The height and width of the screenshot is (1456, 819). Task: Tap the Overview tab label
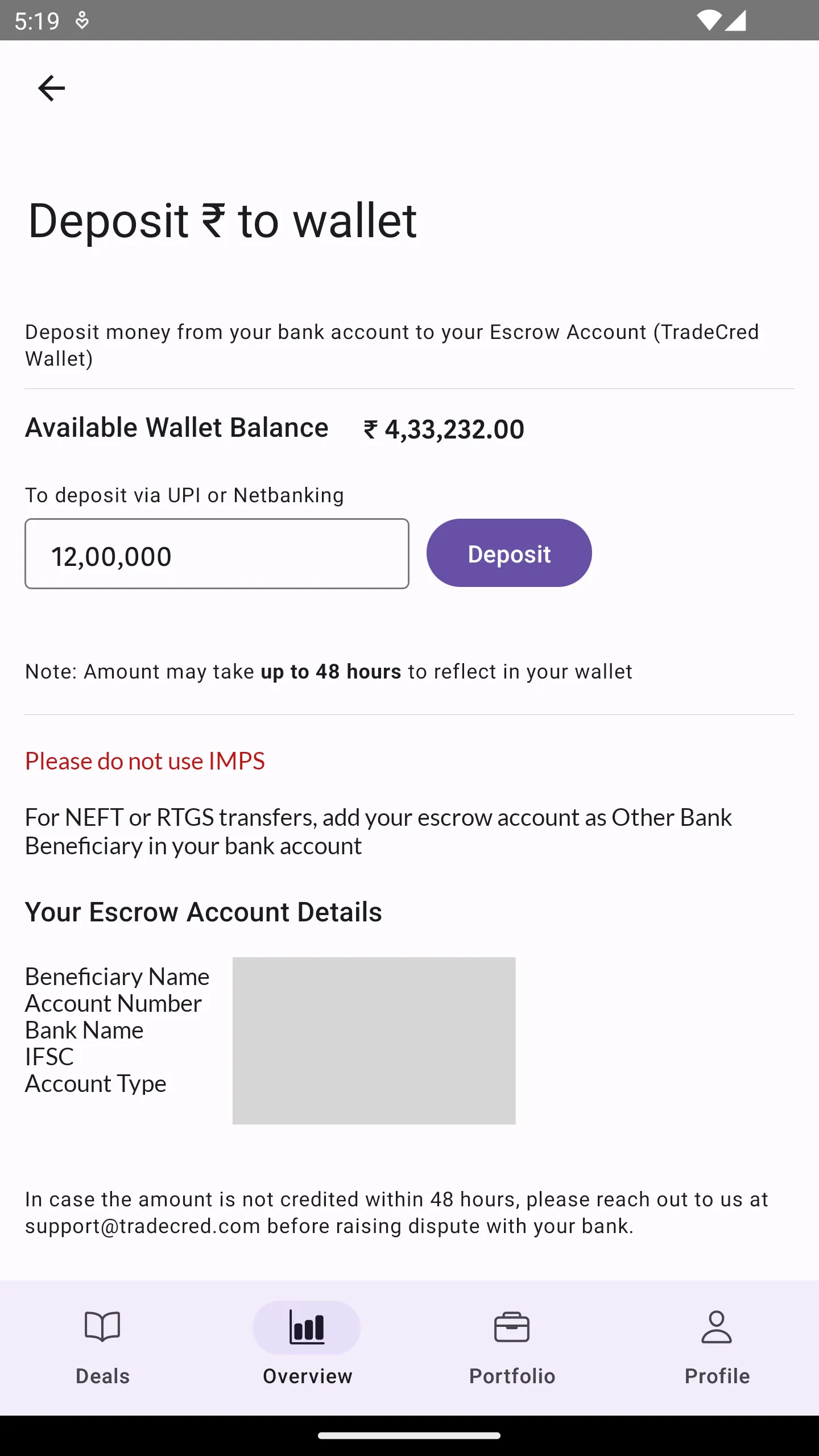(307, 1376)
